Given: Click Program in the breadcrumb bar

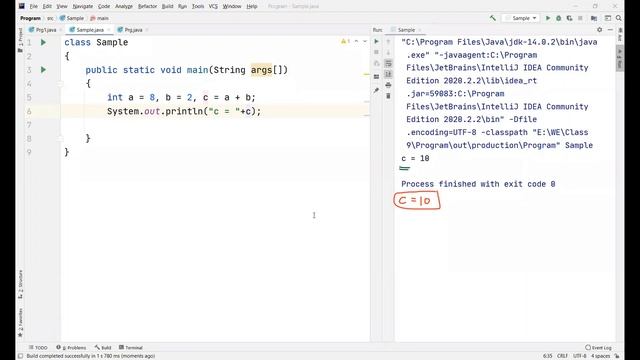Looking at the screenshot, I should (x=30, y=18).
